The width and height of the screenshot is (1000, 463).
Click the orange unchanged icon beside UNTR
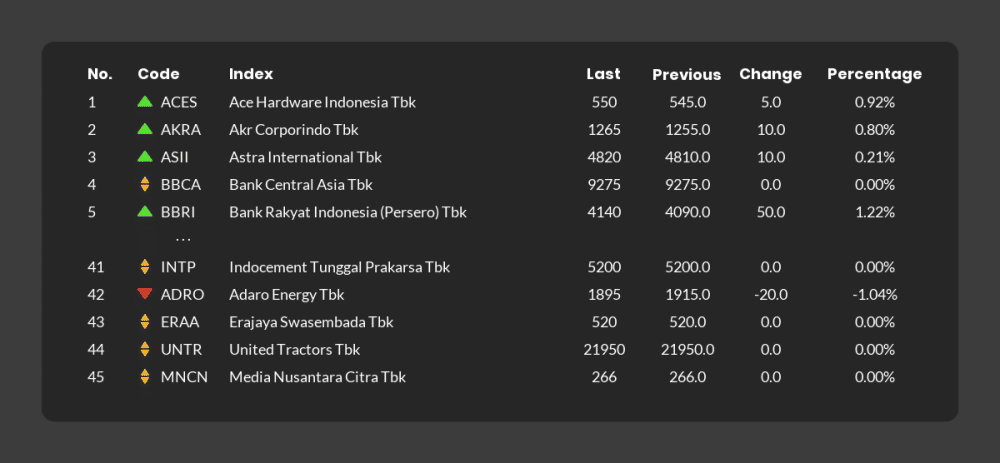click(145, 349)
